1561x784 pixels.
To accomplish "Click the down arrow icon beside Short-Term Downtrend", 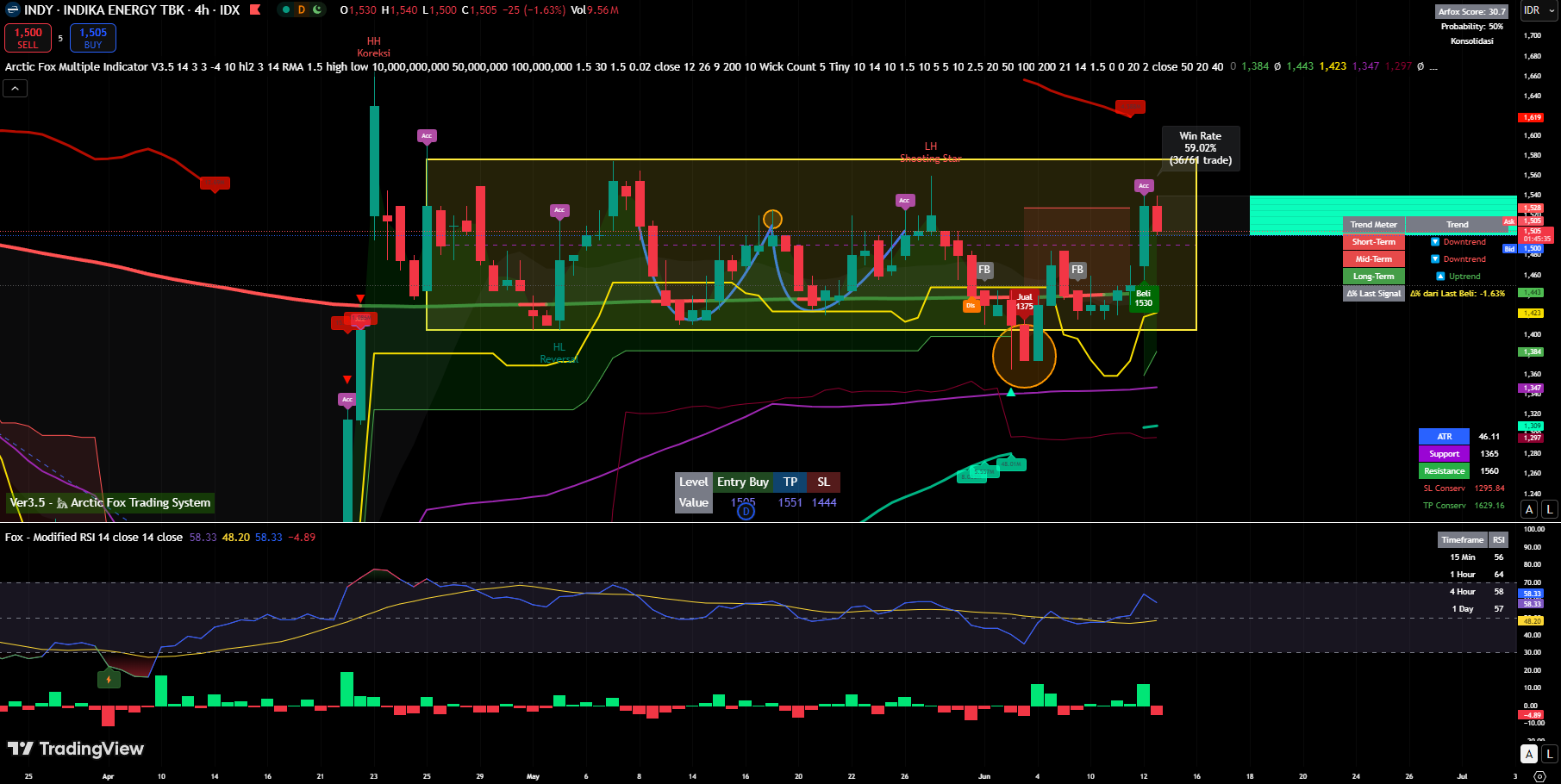I will (x=1435, y=242).
